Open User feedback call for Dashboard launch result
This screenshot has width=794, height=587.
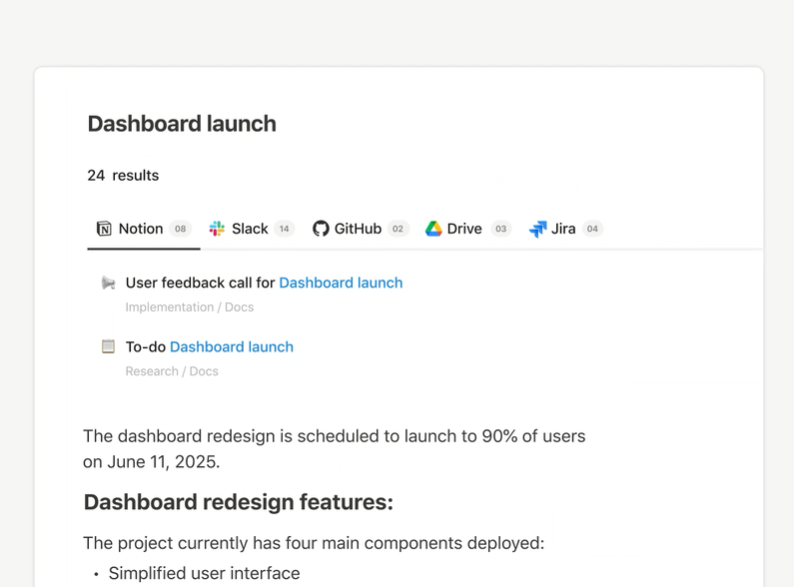point(264,283)
